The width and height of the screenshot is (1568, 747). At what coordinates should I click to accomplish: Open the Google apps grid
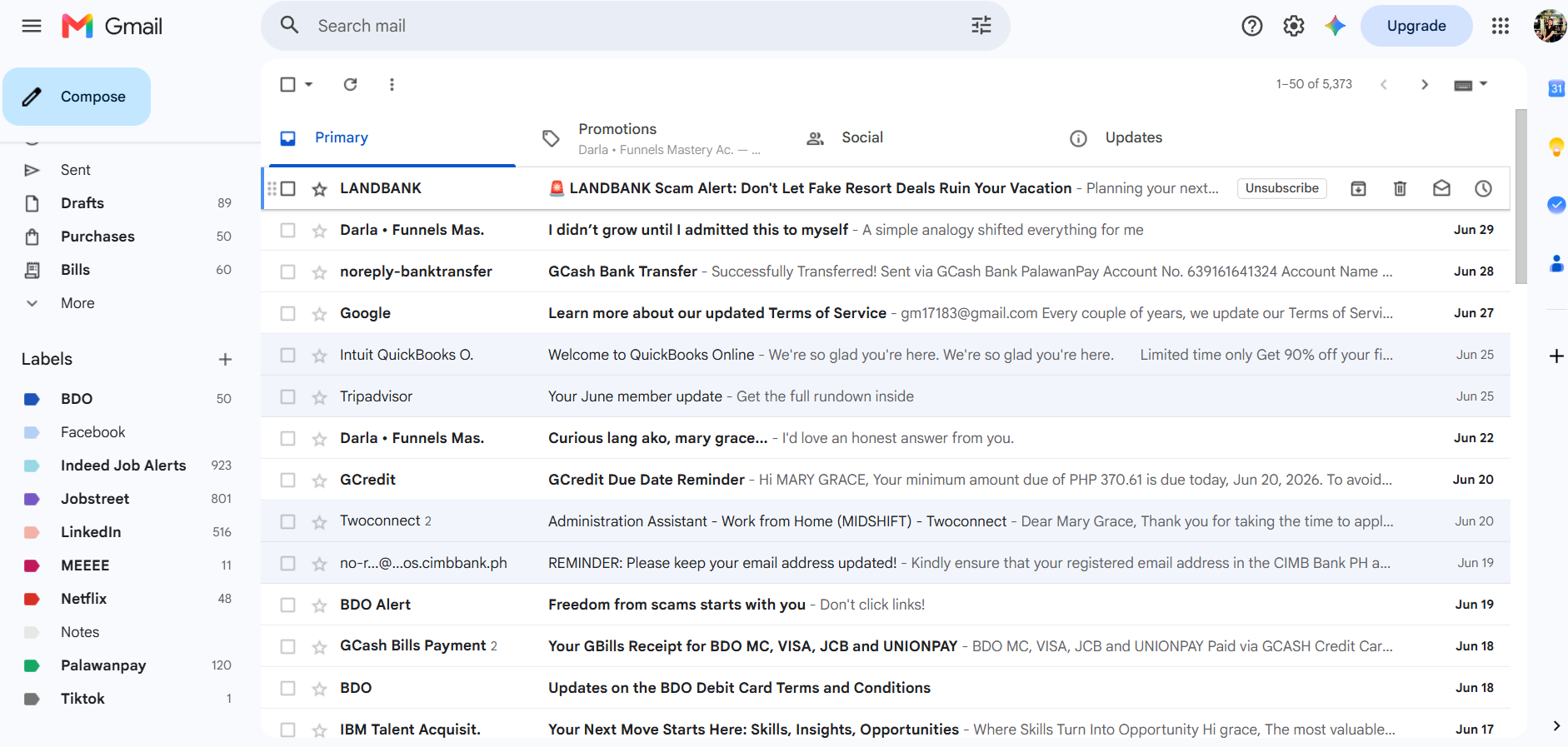(1501, 26)
